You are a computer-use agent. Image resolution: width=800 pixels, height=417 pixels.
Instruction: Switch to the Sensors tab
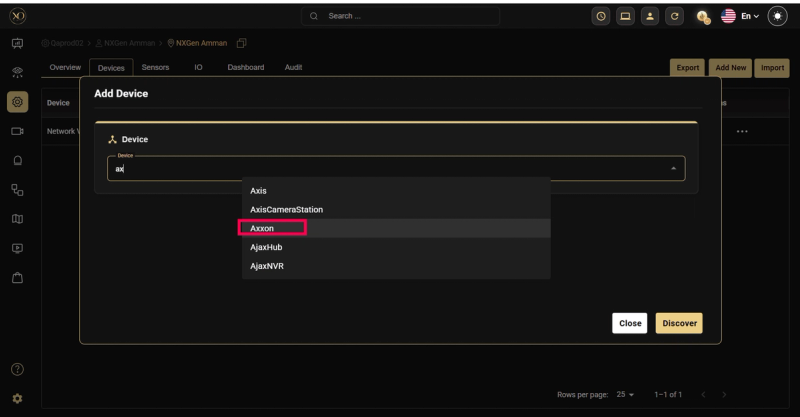coord(155,67)
